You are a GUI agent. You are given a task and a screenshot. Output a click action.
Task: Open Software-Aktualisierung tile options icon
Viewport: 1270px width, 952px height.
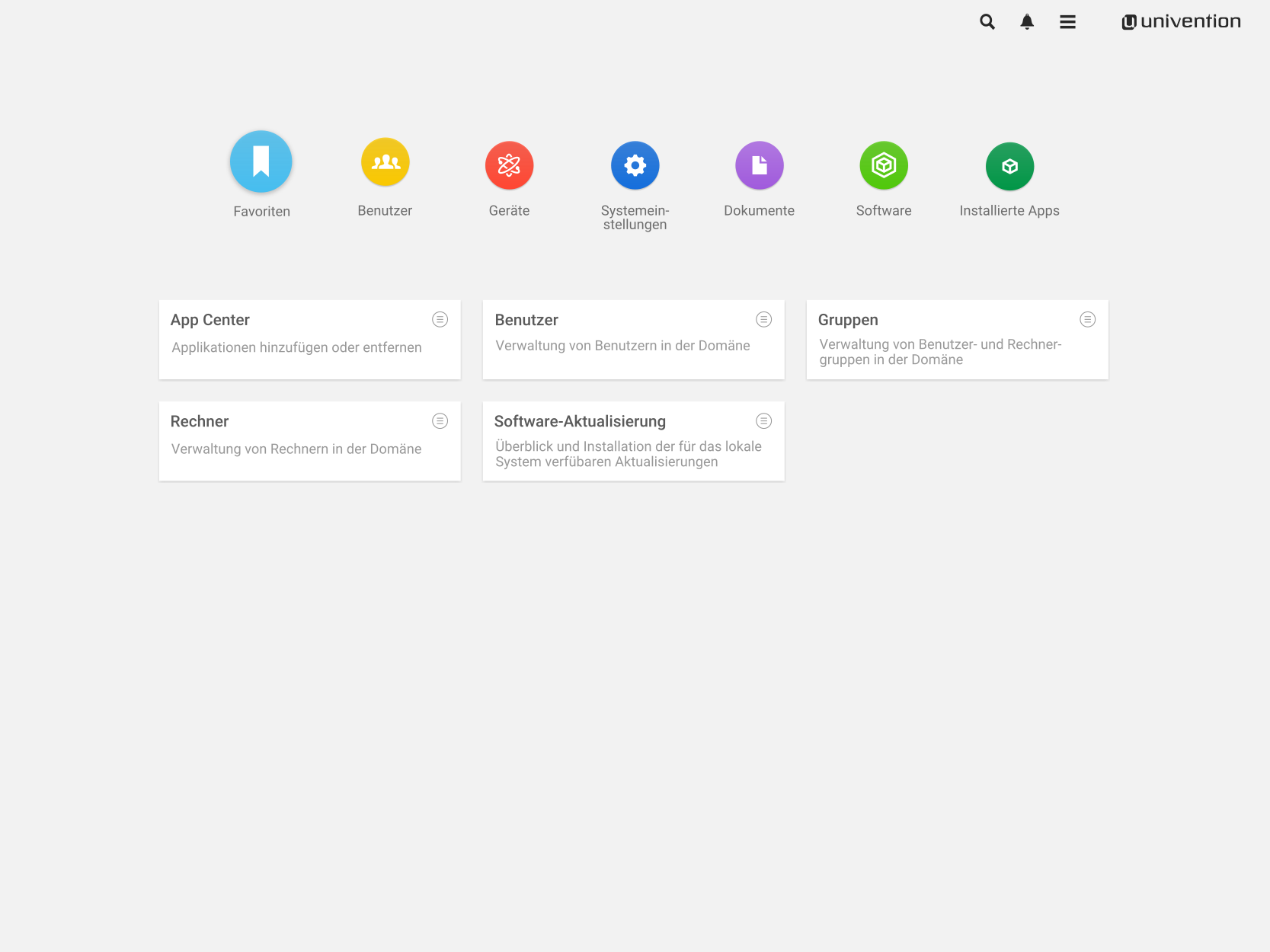[763, 421]
